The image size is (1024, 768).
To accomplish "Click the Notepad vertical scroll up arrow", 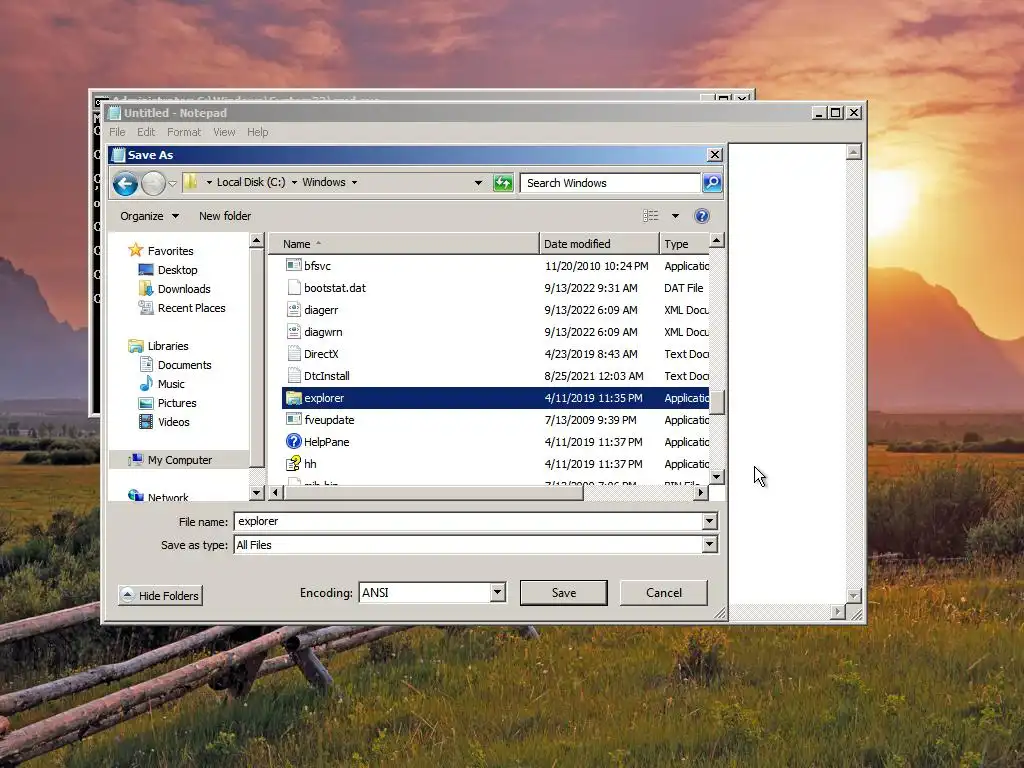I will [854, 152].
